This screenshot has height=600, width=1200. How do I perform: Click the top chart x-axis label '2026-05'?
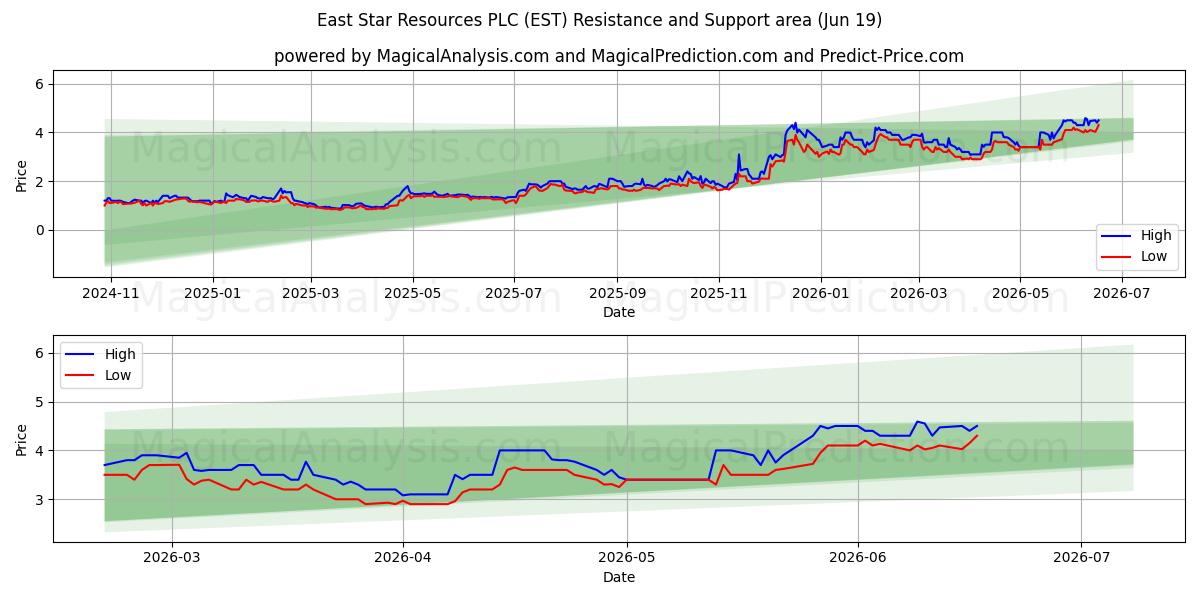(1020, 295)
